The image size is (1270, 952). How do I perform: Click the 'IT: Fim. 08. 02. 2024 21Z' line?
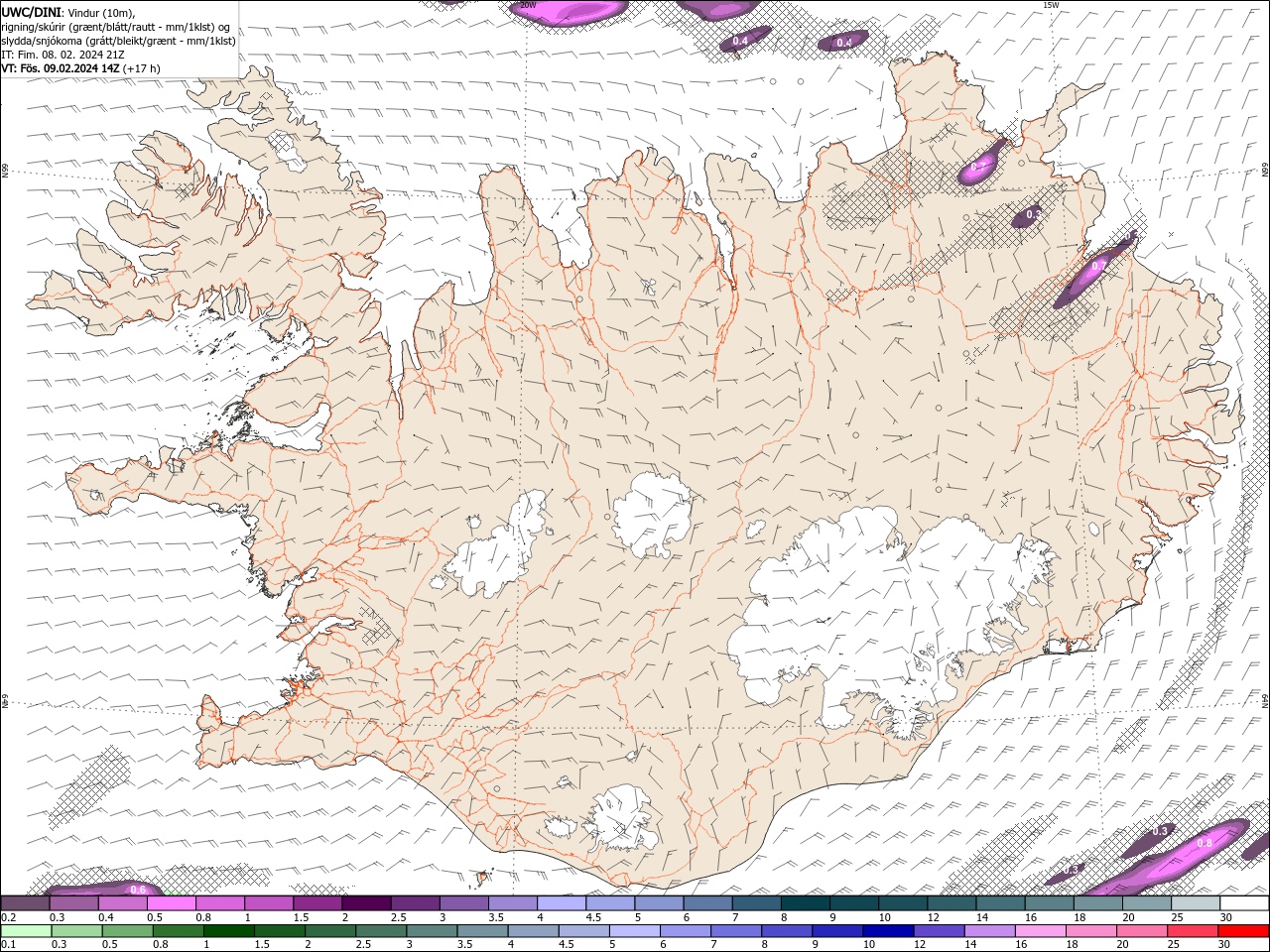(63, 55)
